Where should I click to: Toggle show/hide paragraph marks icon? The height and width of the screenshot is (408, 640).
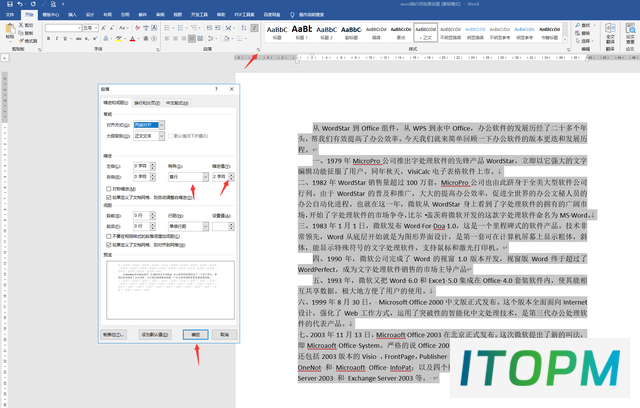point(254,28)
